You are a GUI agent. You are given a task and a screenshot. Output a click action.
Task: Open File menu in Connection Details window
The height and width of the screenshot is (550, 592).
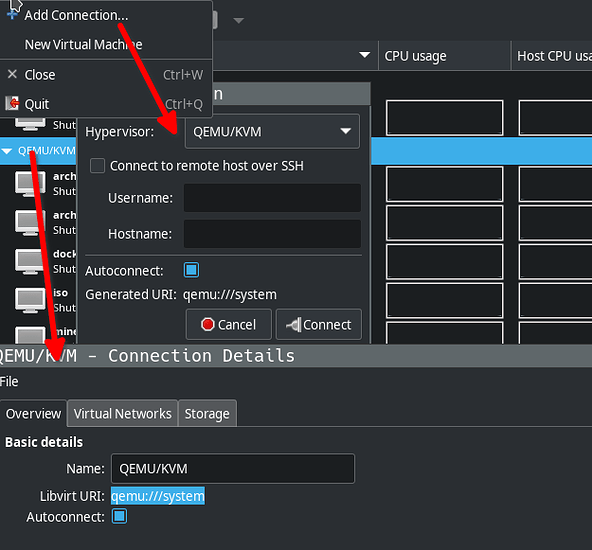9,381
